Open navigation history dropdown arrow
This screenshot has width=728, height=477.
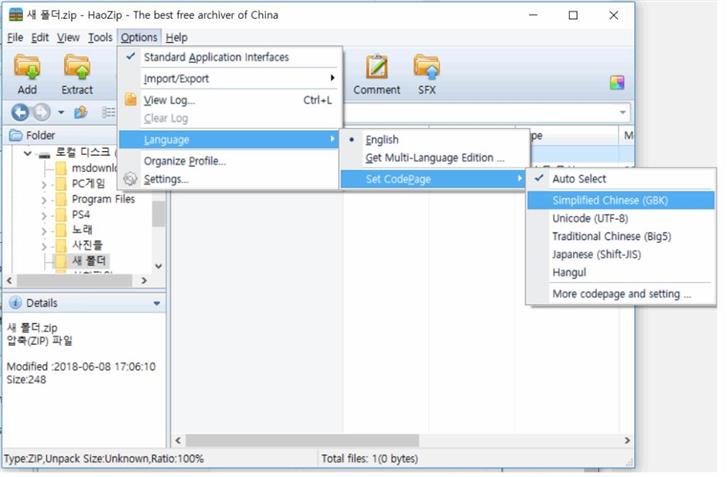pyautogui.click(x=61, y=112)
